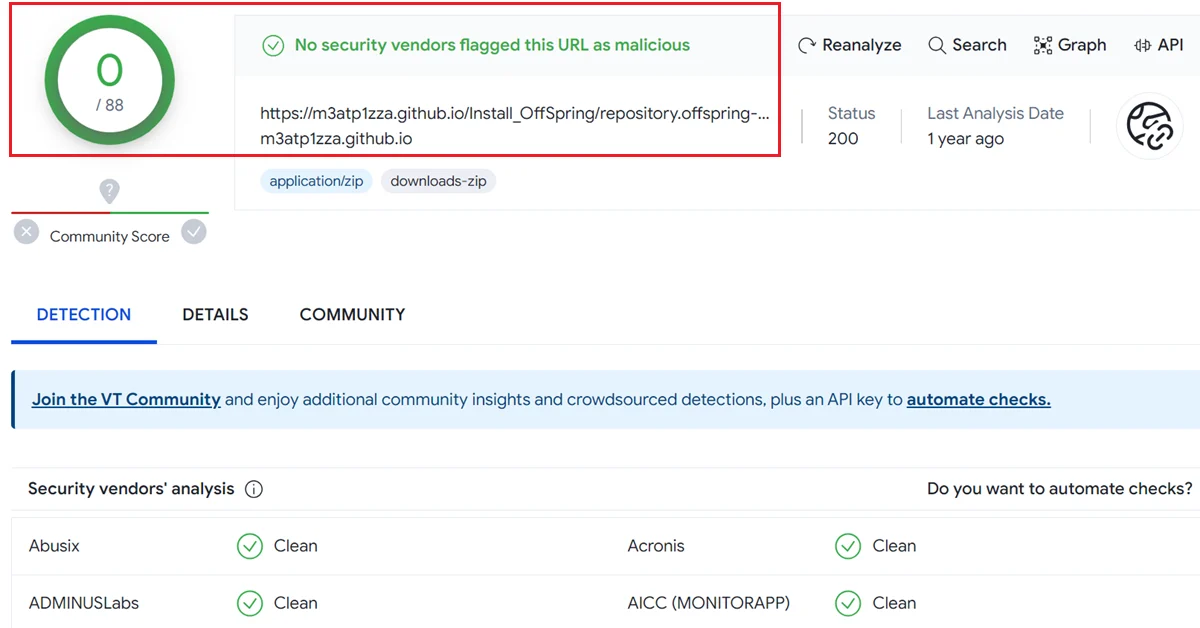The height and width of the screenshot is (628, 1200).
Task: Click the downloads-zip tag
Action: coord(439,181)
